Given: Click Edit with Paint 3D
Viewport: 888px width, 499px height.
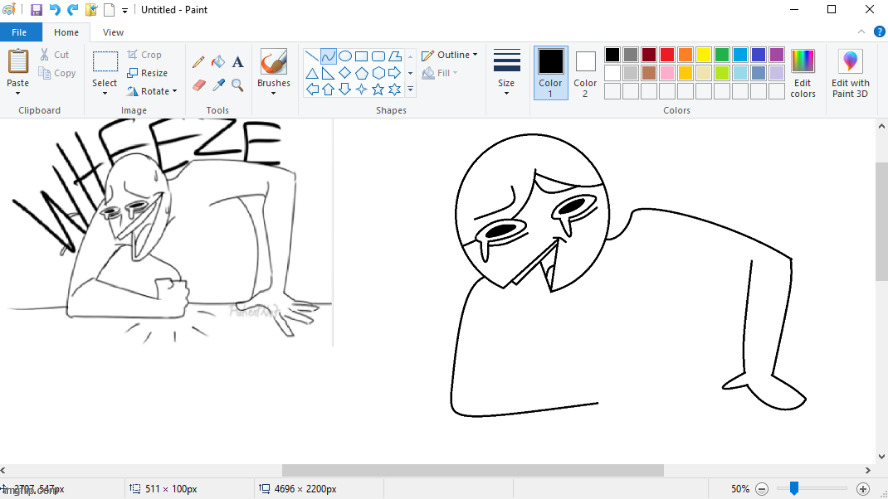Looking at the screenshot, I should coord(849,73).
